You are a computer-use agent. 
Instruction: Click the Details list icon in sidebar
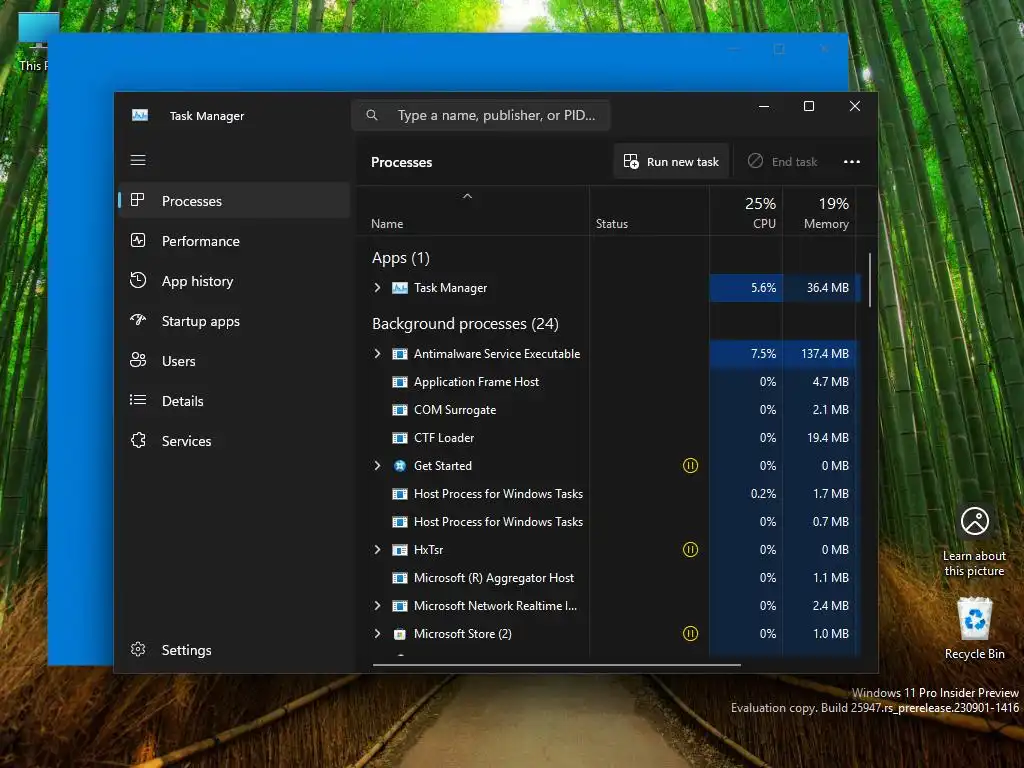pyautogui.click(x=138, y=400)
